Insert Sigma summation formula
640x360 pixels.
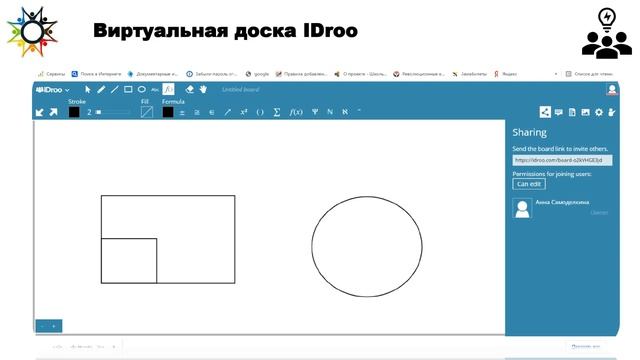277,112
